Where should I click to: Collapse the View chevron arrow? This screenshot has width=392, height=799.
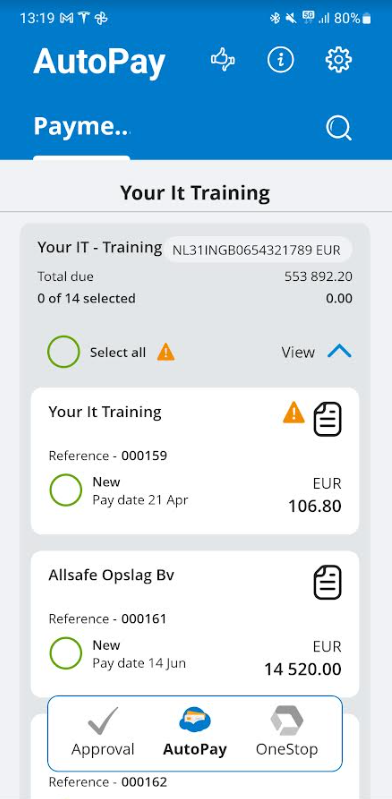click(339, 351)
